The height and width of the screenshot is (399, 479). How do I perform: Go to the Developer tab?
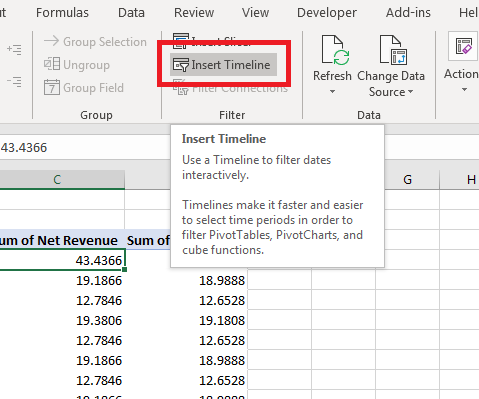pos(327,13)
